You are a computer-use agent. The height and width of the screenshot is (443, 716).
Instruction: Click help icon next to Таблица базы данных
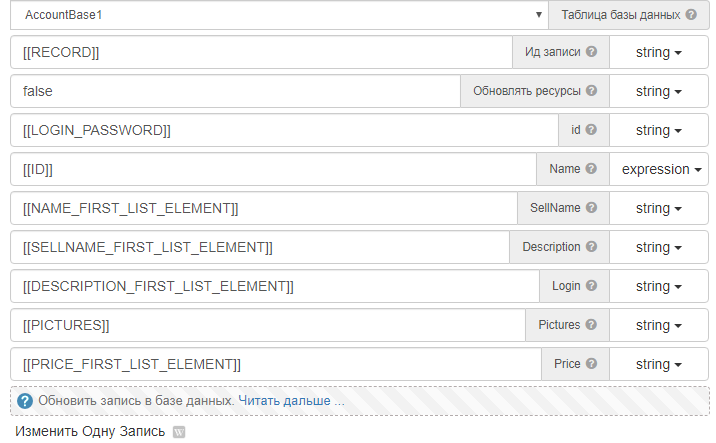[691, 15]
